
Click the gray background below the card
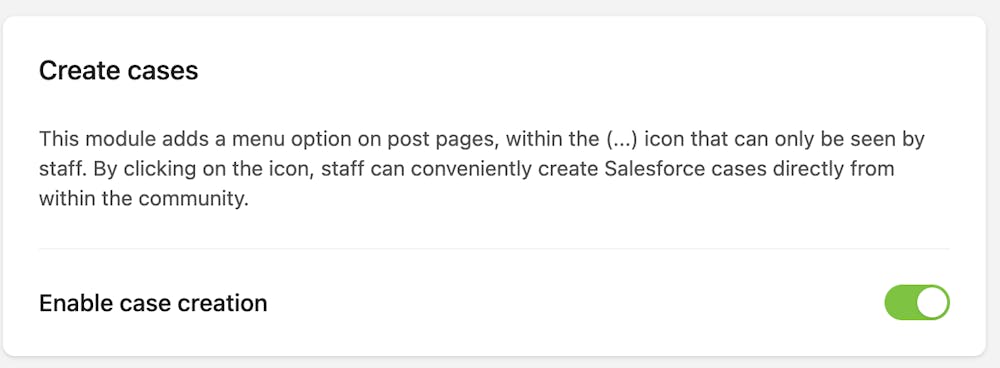coord(500,362)
